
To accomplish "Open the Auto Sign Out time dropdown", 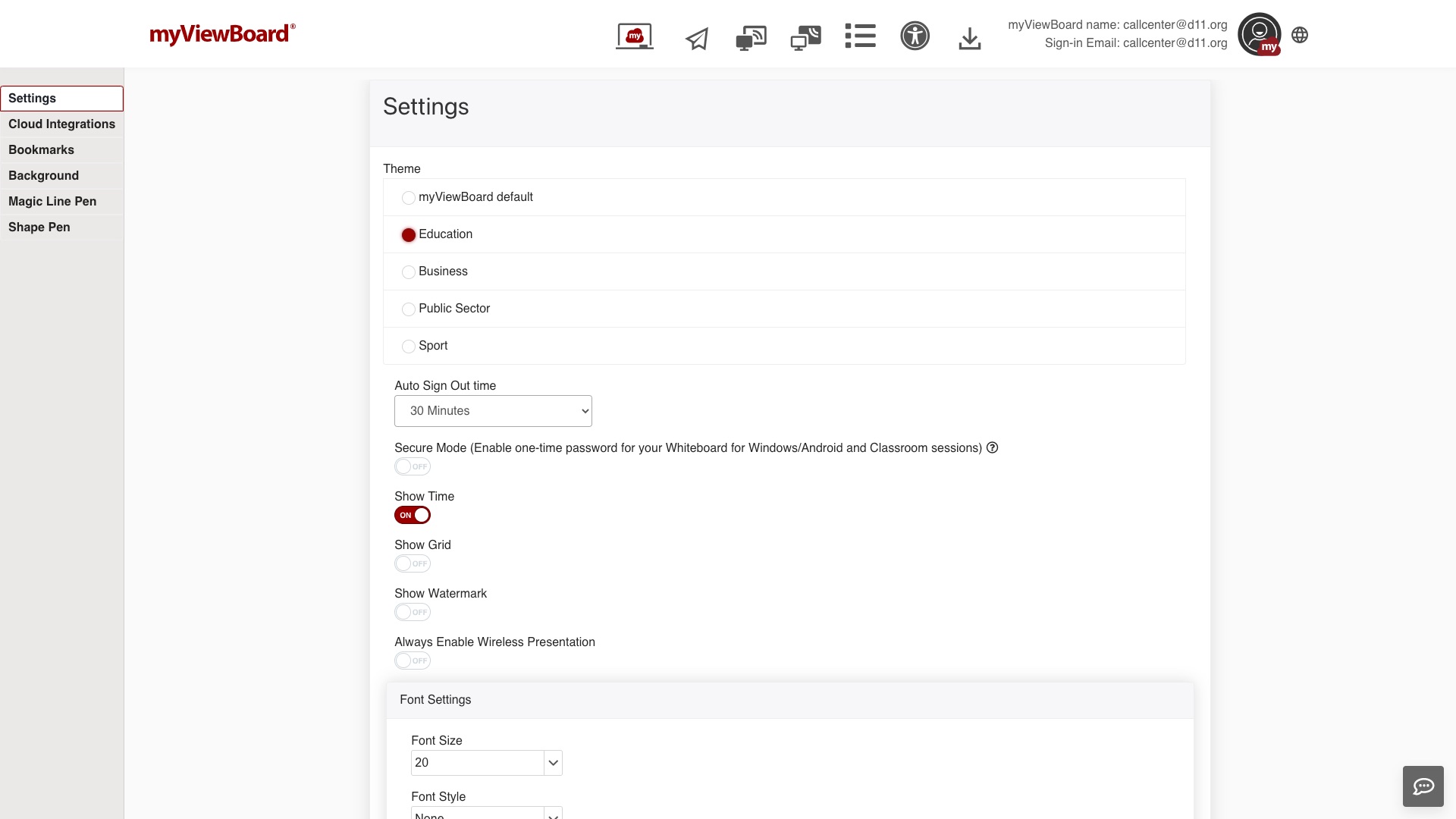I will click(x=493, y=411).
